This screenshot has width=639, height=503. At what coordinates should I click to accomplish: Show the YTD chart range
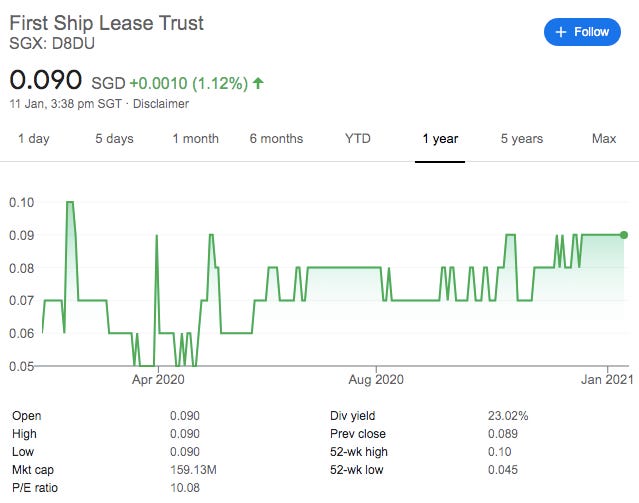click(357, 139)
